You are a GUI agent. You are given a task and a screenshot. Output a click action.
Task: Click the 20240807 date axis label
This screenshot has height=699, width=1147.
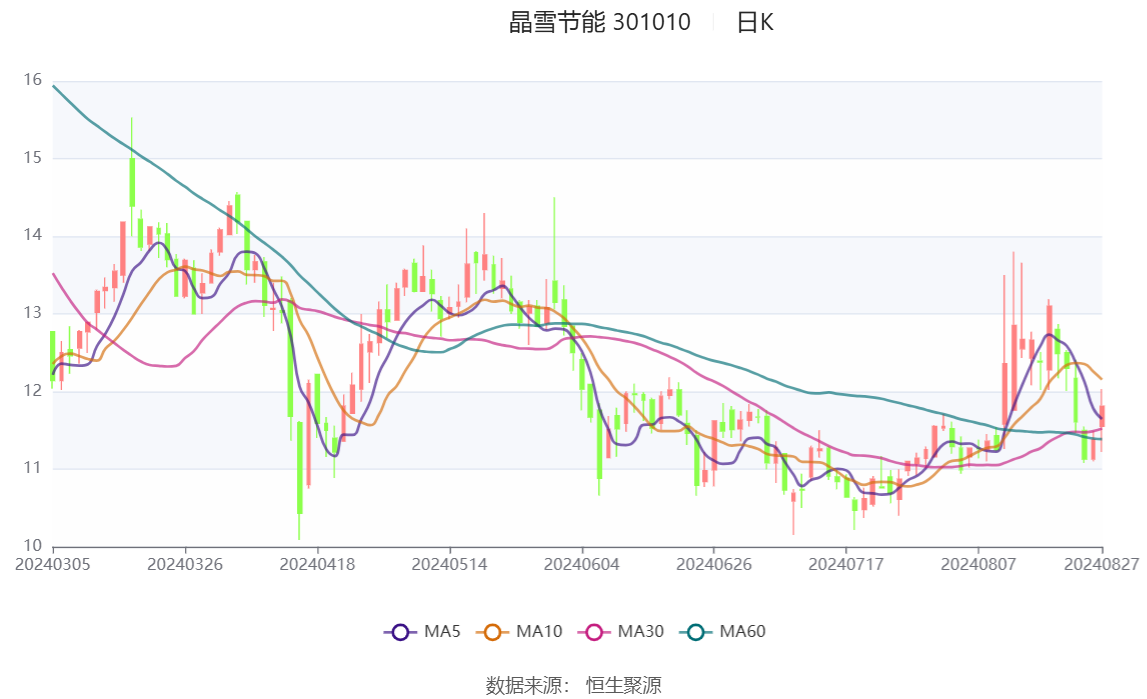tap(978, 564)
